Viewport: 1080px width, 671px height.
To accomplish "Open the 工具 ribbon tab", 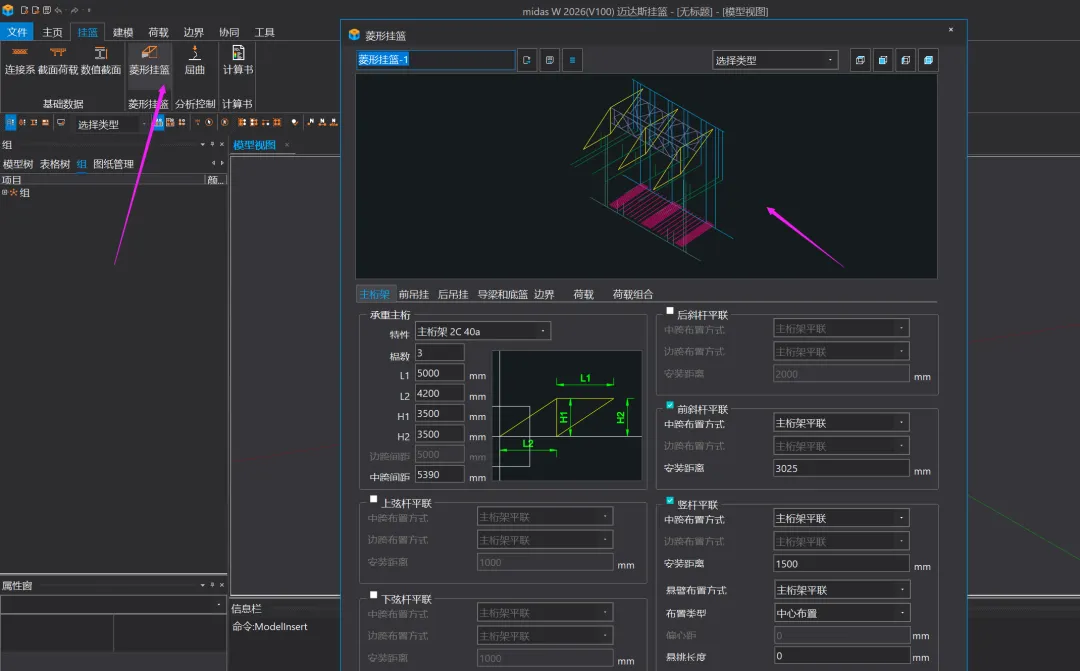I will pos(264,32).
